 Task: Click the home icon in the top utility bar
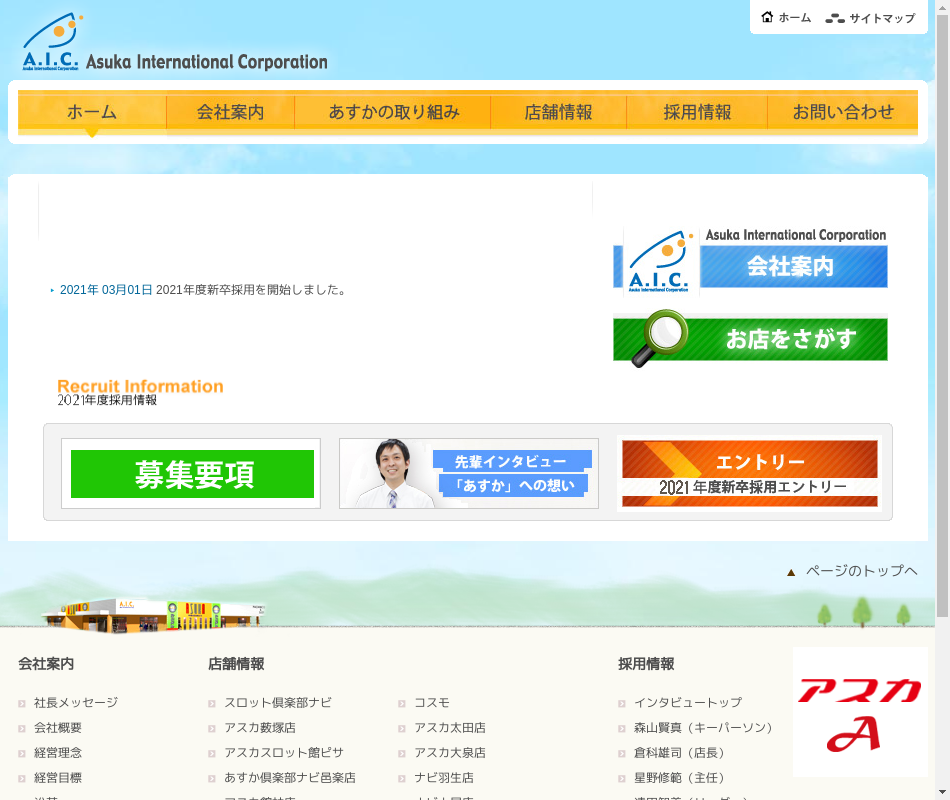point(767,17)
